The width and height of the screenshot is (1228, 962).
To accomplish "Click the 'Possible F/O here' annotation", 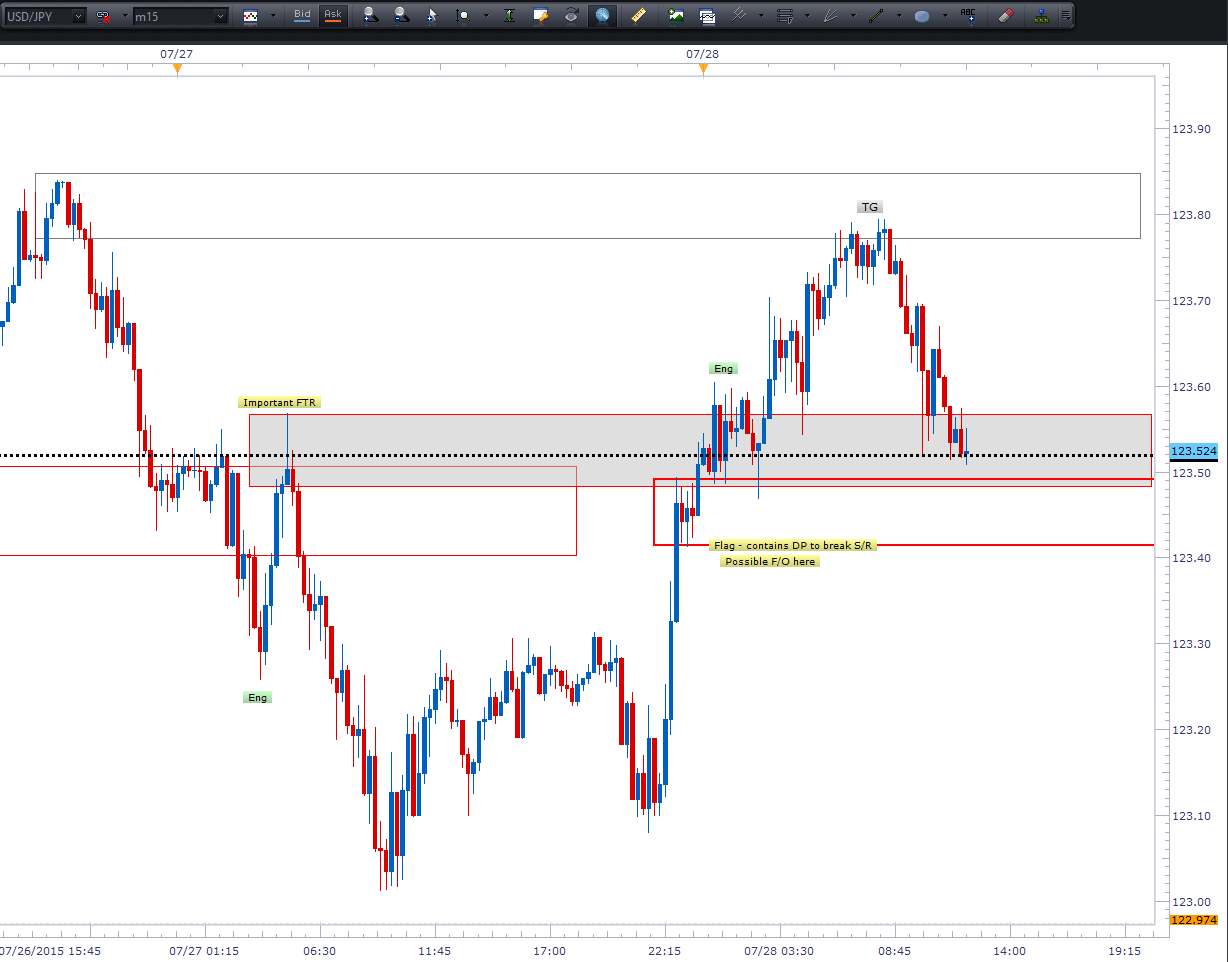I will (770, 562).
